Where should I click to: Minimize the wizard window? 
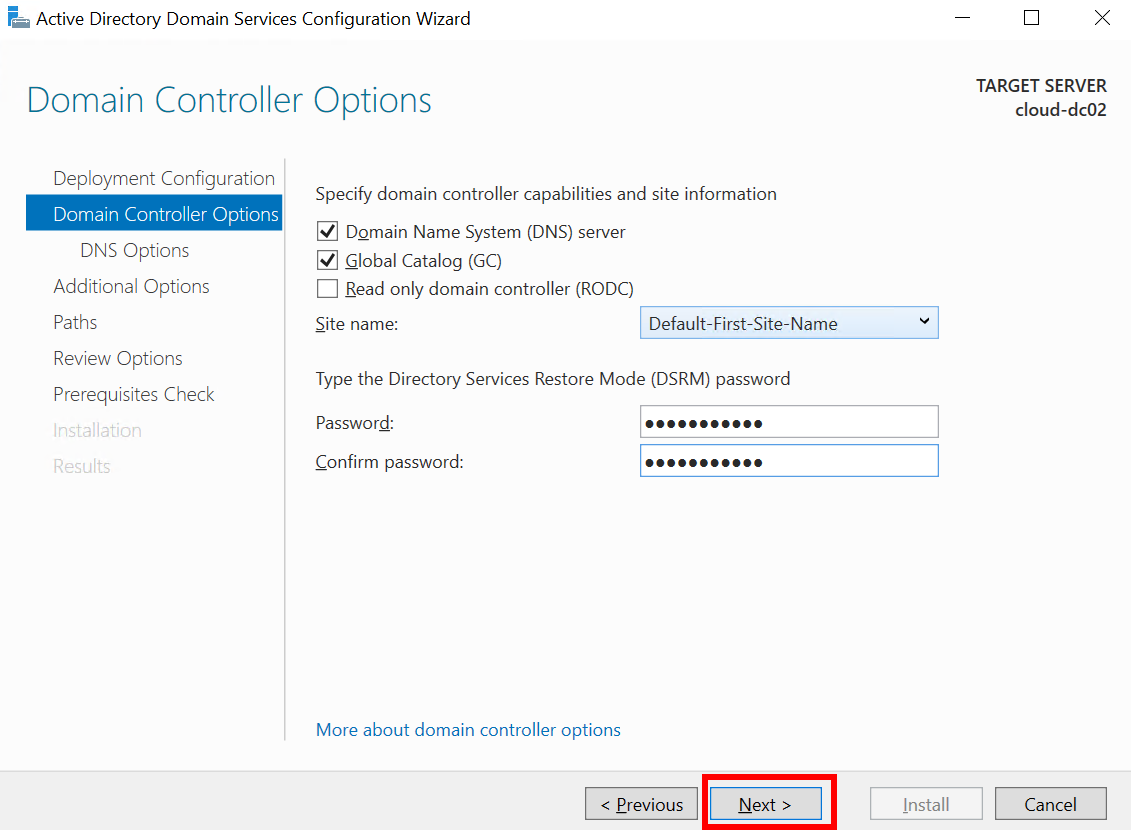click(x=962, y=18)
